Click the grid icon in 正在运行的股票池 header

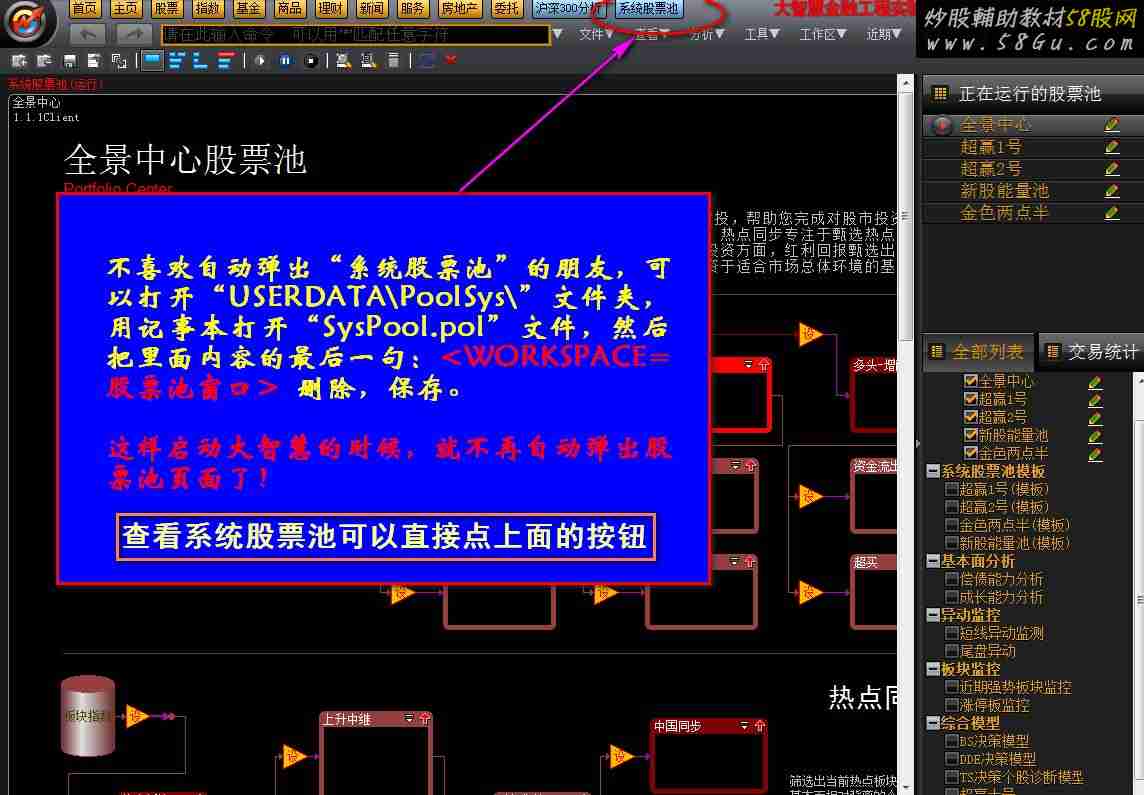tap(940, 93)
